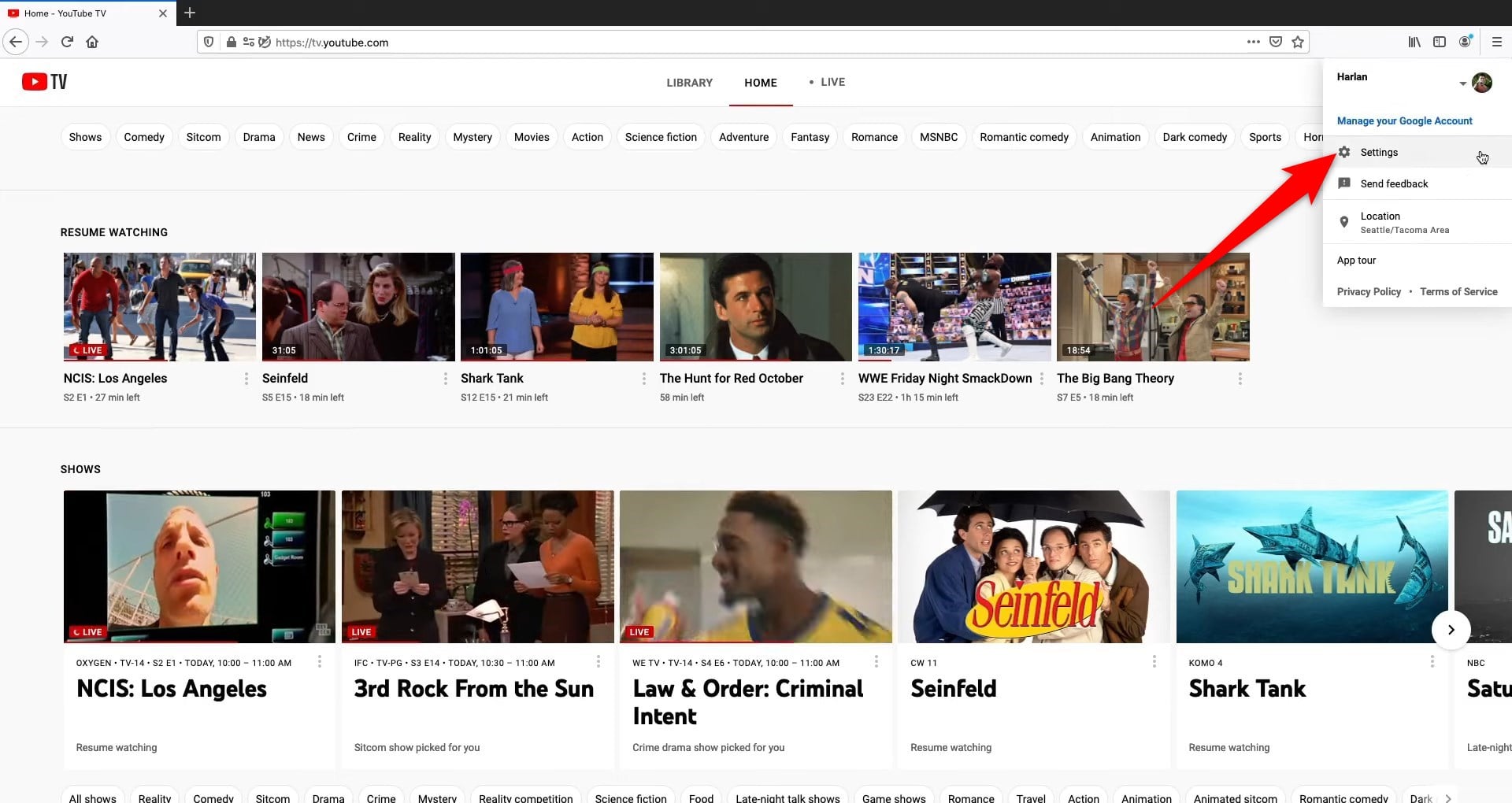Click the YouTube TV logo
1512x803 pixels.
coord(44,82)
